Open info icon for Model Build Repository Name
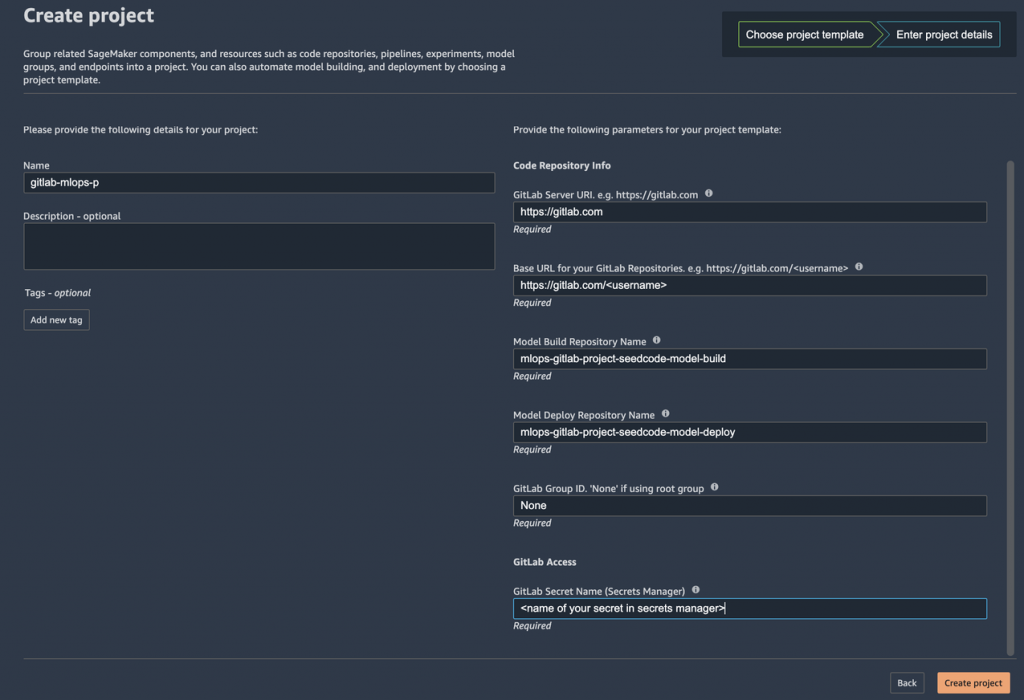Image resolution: width=1024 pixels, height=700 pixels. click(656, 340)
